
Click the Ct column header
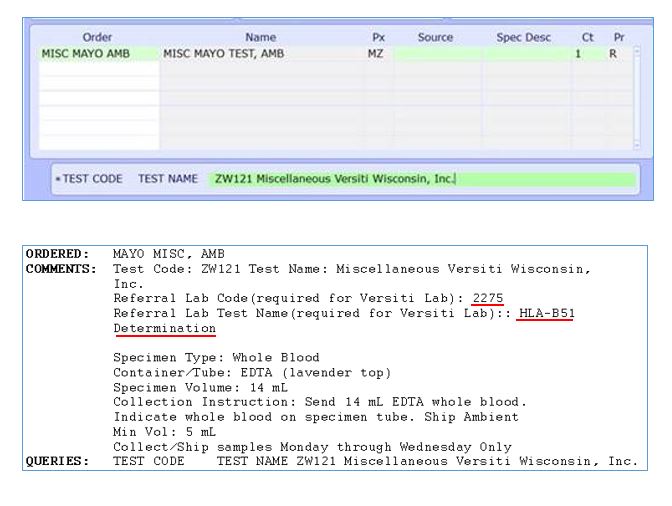587,37
